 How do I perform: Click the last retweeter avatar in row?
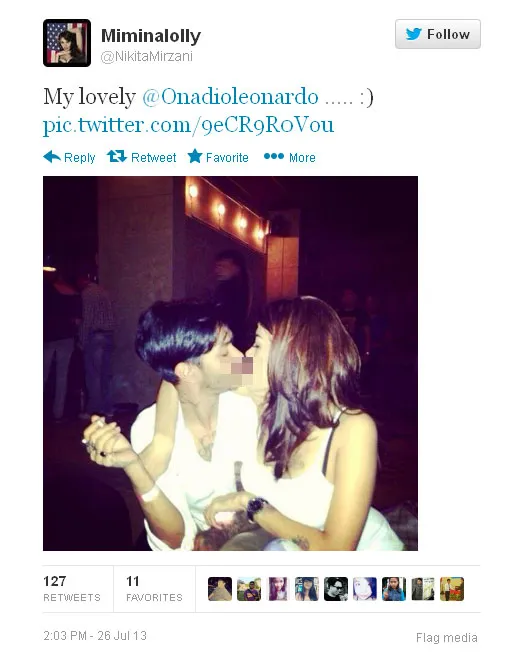click(x=452, y=588)
